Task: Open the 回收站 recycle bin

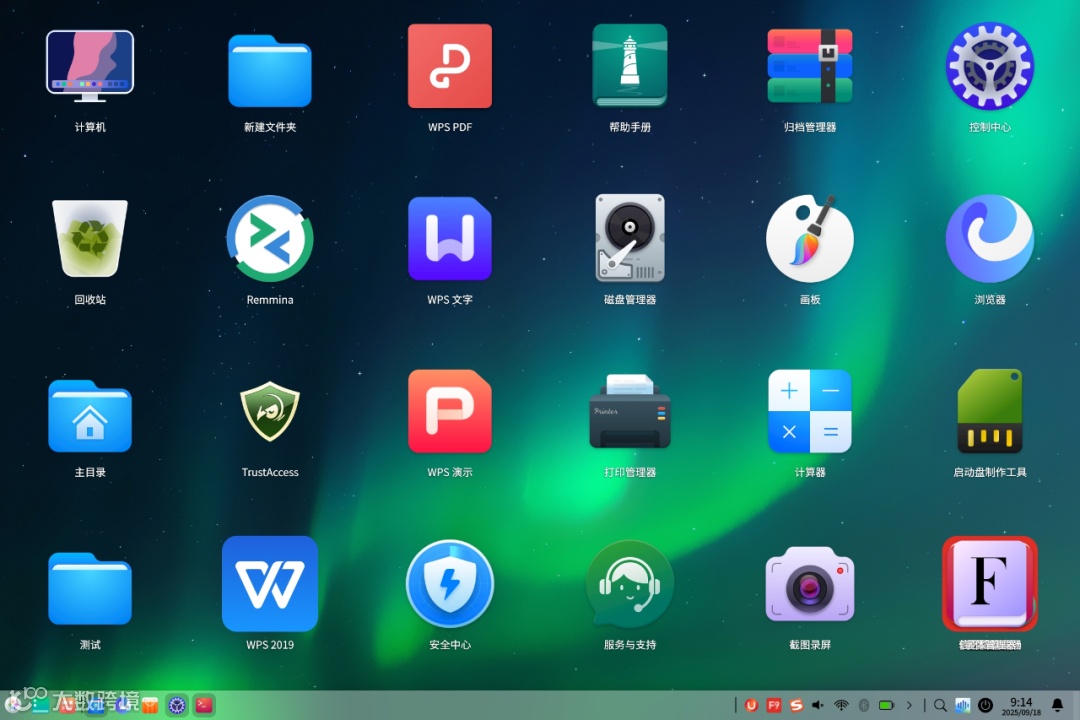Action: click(90, 238)
